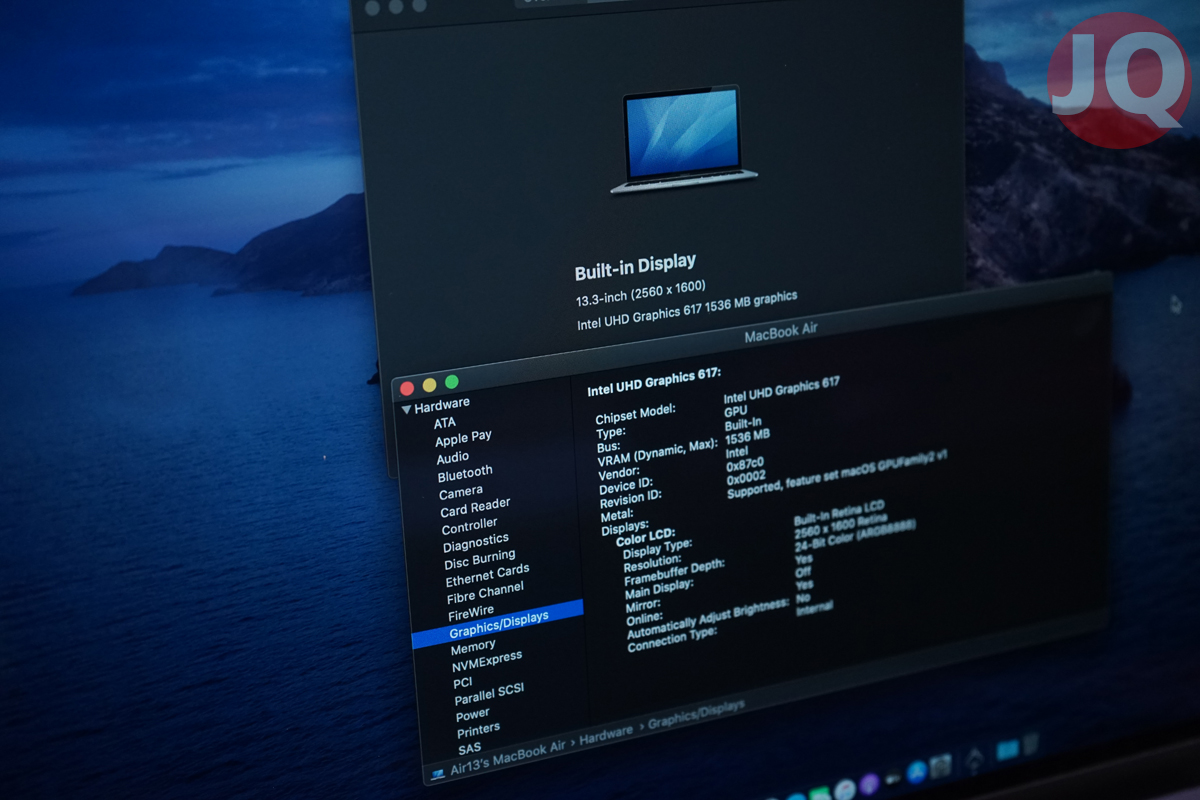Select Ethernet Cards in the sidebar
Viewport: 1200px width, 800px height.
click(x=488, y=576)
